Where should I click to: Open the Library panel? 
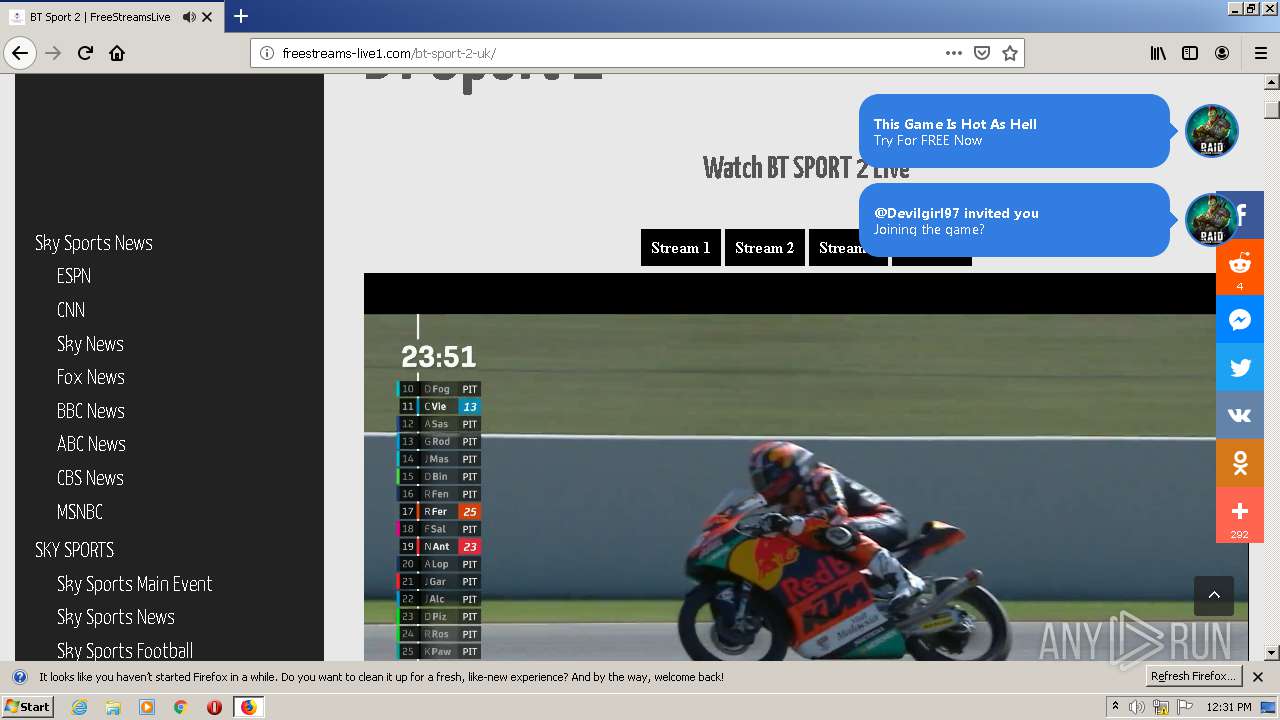[x=1158, y=53]
